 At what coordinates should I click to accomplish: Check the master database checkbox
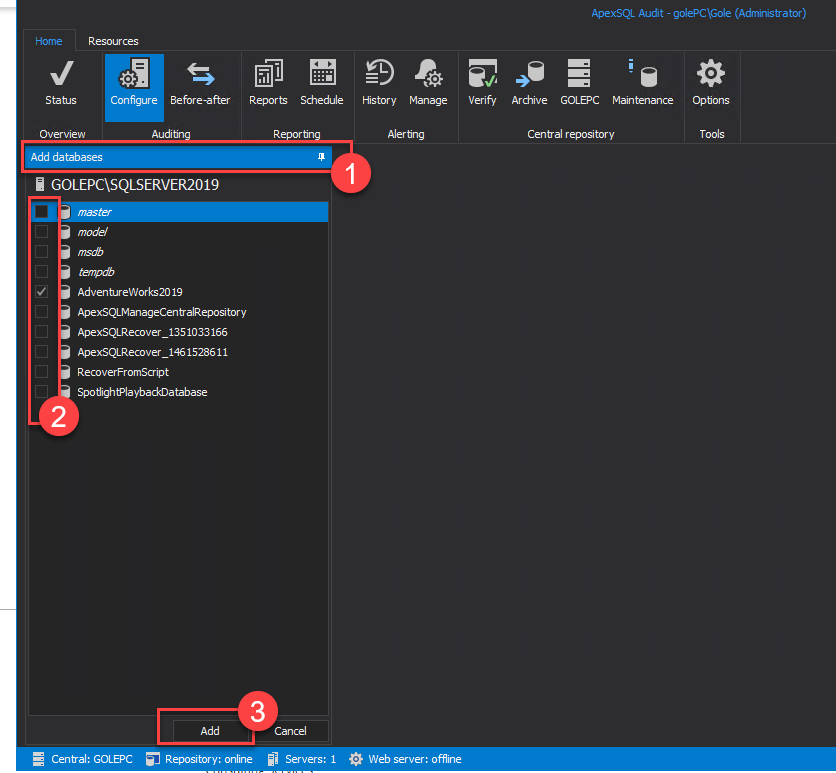(41, 212)
